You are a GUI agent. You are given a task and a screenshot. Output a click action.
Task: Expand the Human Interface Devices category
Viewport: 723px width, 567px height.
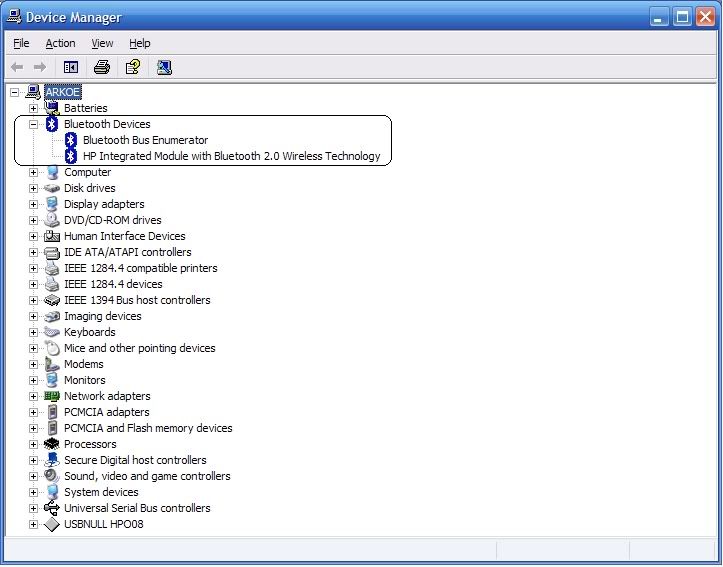pyautogui.click(x=33, y=236)
